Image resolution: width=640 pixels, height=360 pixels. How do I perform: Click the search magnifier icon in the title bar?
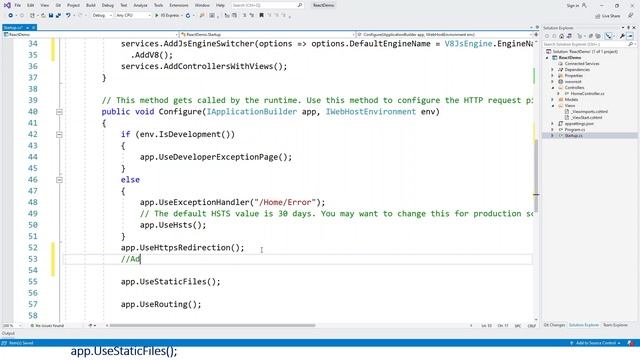[300, 5]
